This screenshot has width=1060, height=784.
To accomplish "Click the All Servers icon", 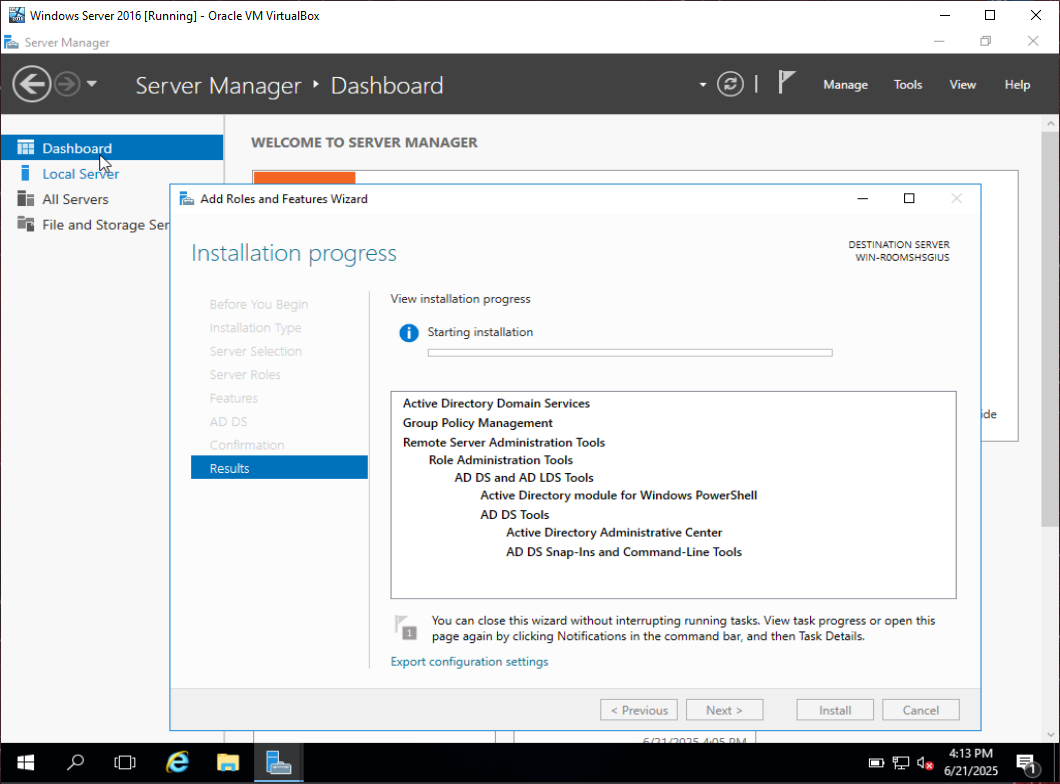I will tap(26, 199).
